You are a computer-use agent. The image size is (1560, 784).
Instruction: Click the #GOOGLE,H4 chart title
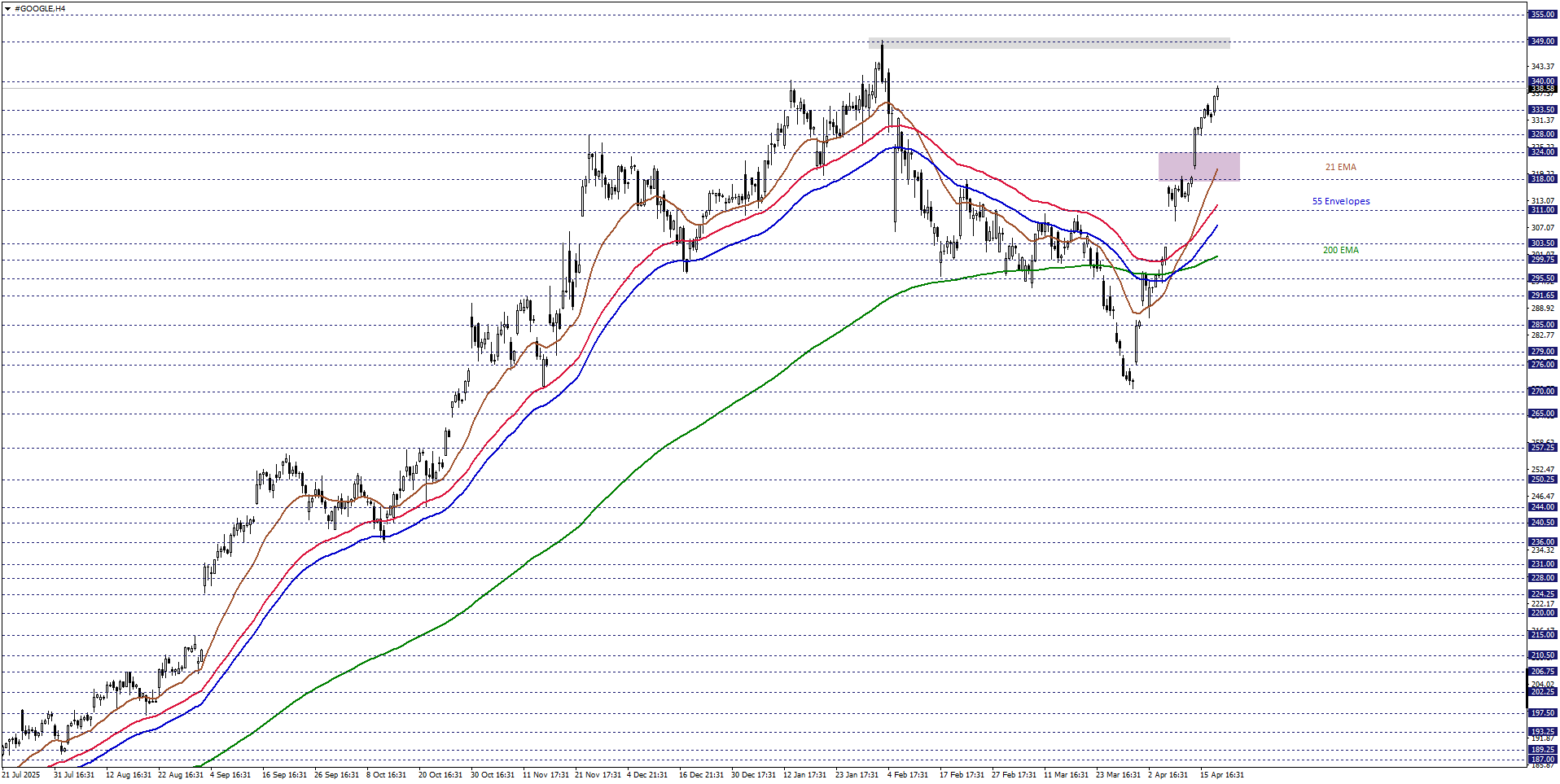point(40,9)
